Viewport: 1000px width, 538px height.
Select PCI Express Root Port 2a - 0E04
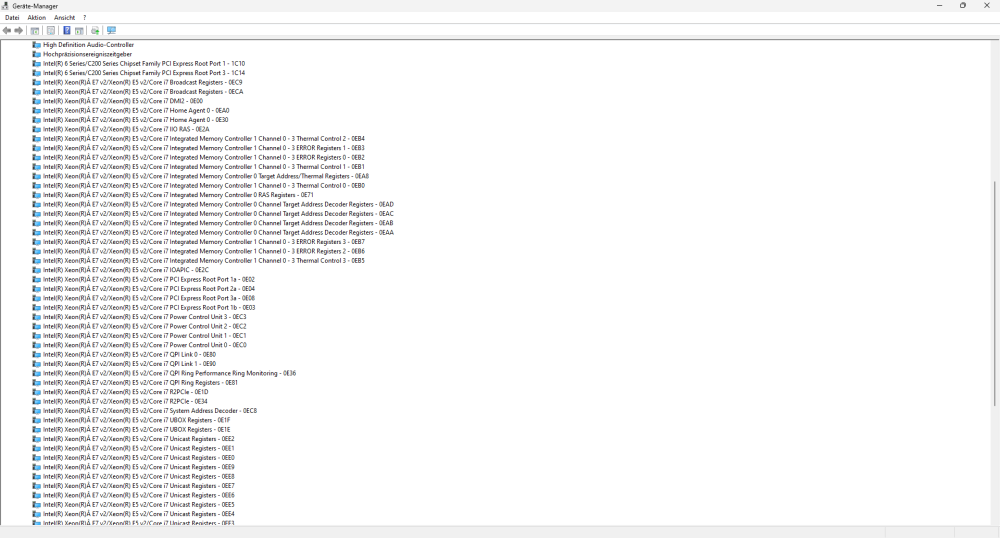[x=149, y=289]
